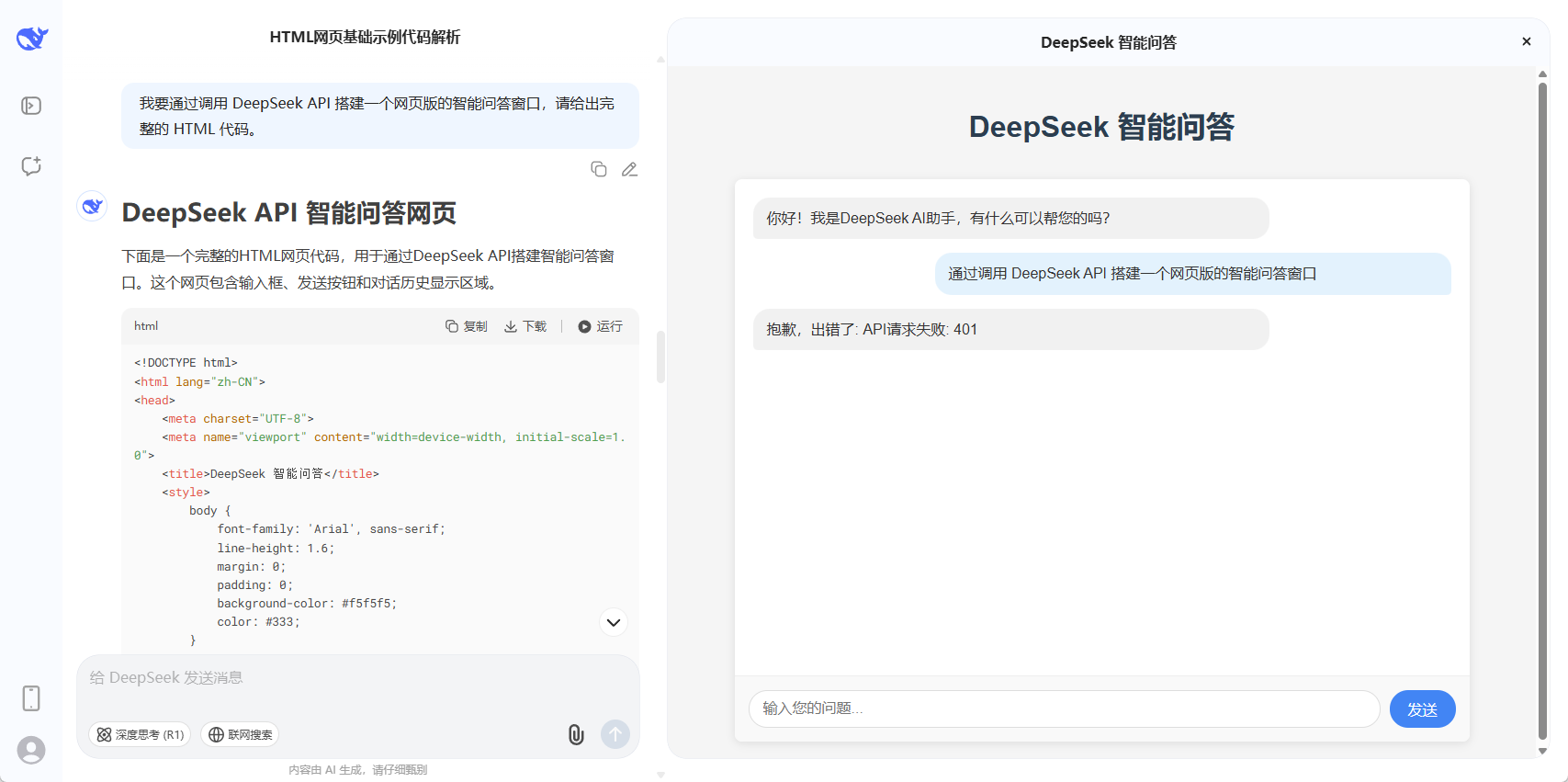Click the disclaimer 内容由 AI 生成，请仔细甄别

pyautogui.click(x=358, y=770)
